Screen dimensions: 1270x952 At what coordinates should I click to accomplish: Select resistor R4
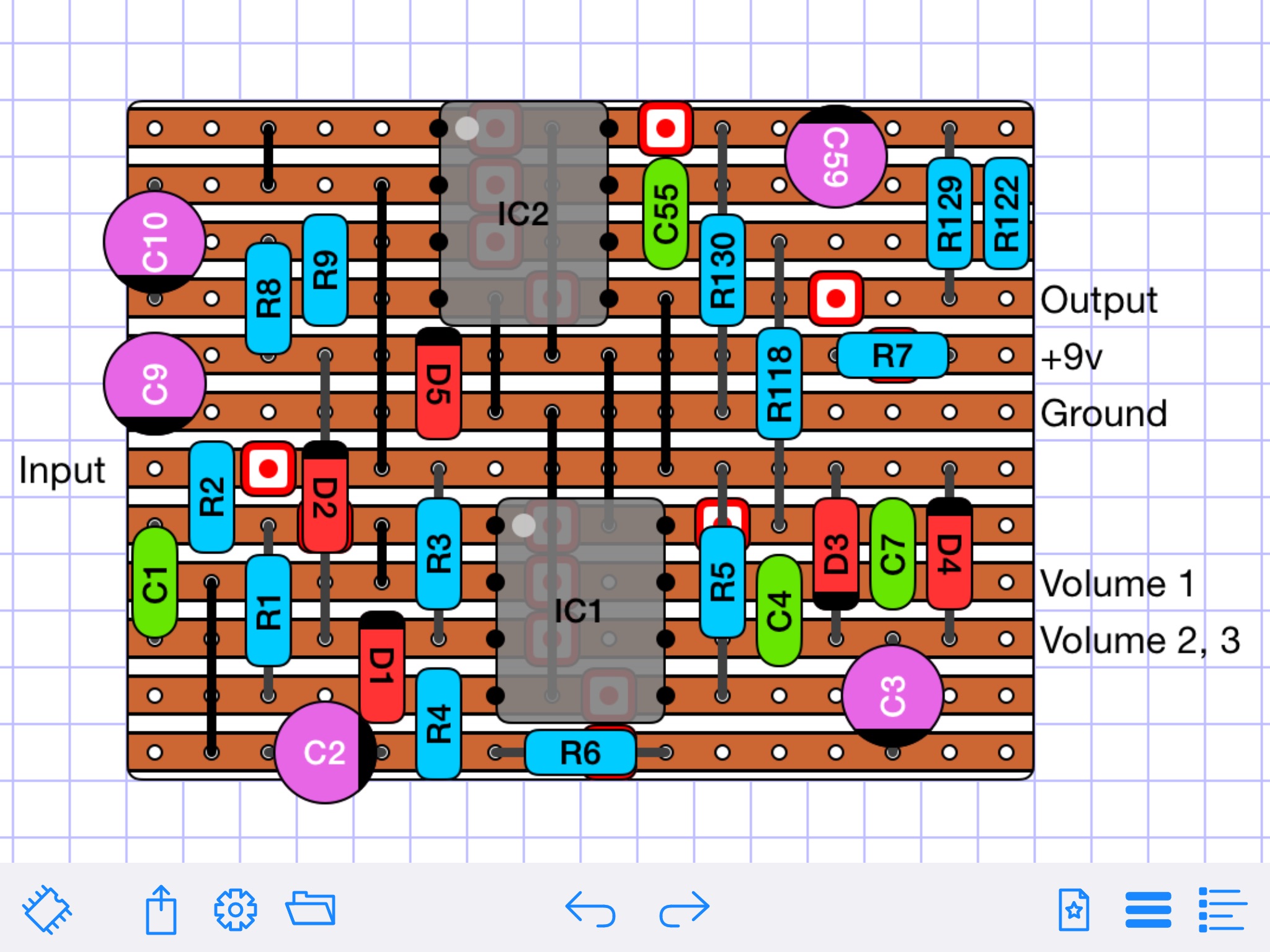pyautogui.click(x=438, y=724)
